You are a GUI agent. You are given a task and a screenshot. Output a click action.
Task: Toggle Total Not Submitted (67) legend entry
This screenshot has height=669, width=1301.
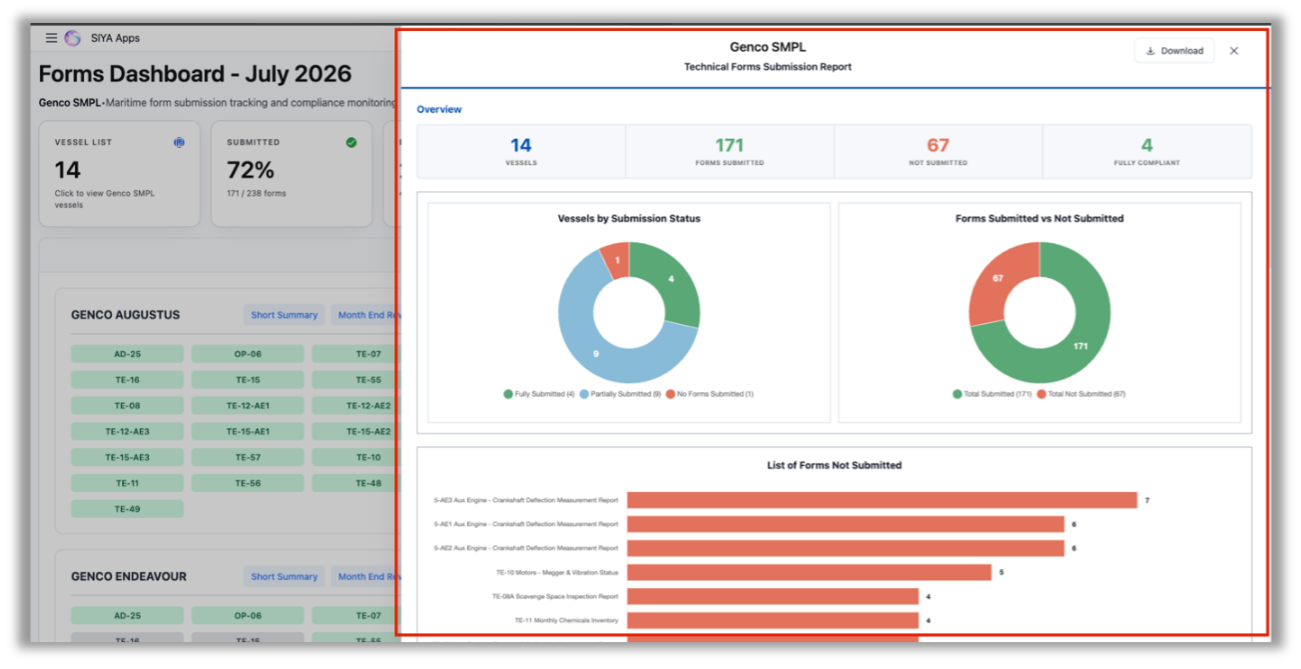tap(1081, 394)
